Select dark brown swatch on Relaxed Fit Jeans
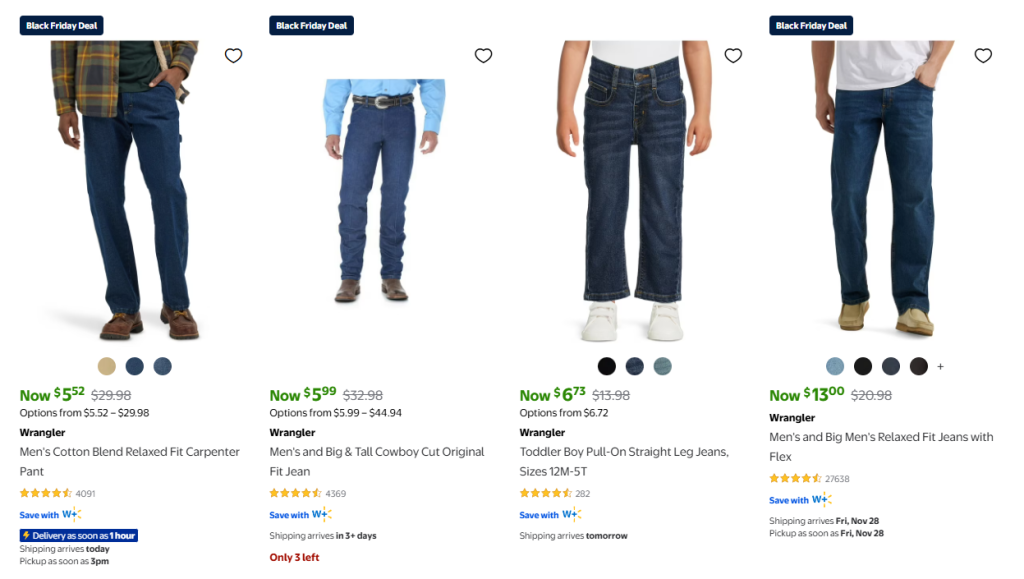 click(919, 366)
